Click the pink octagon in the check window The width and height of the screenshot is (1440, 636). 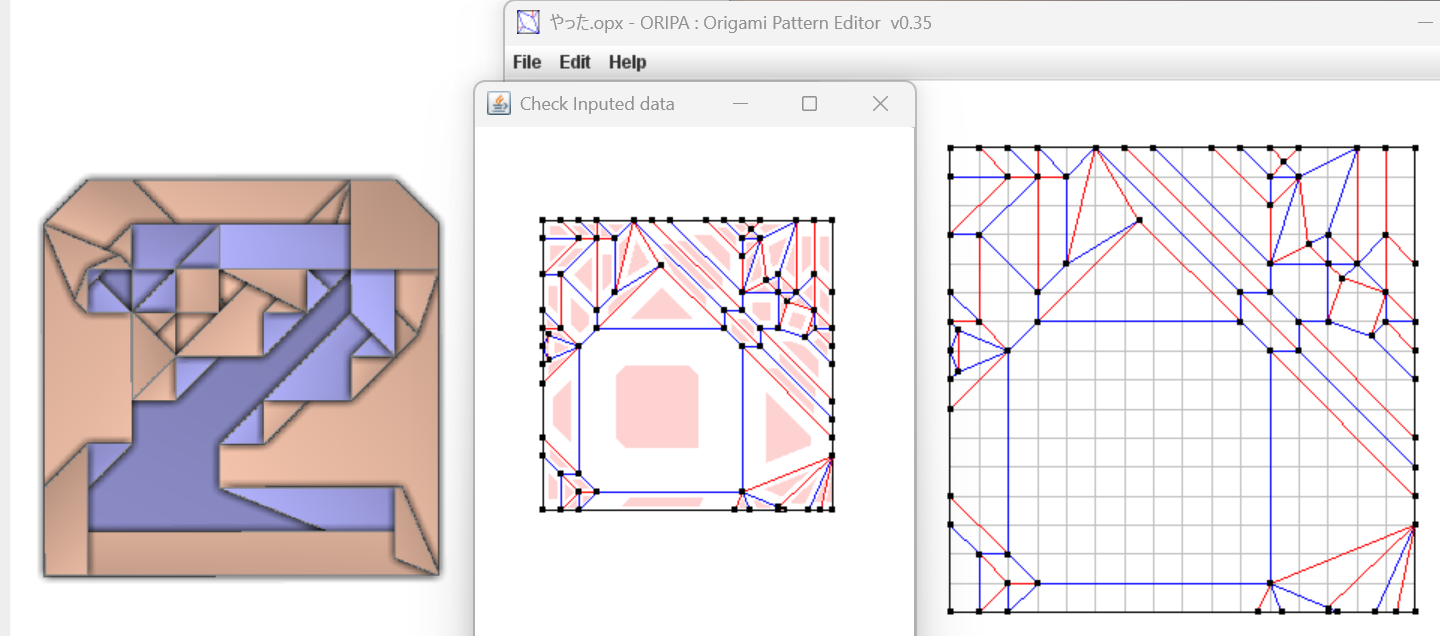(x=657, y=406)
